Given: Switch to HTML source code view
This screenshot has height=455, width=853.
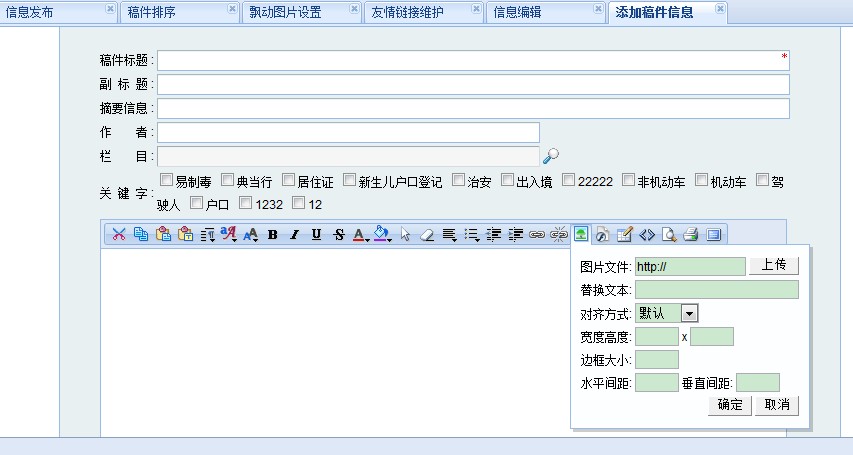Looking at the screenshot, I should [647, 235].
